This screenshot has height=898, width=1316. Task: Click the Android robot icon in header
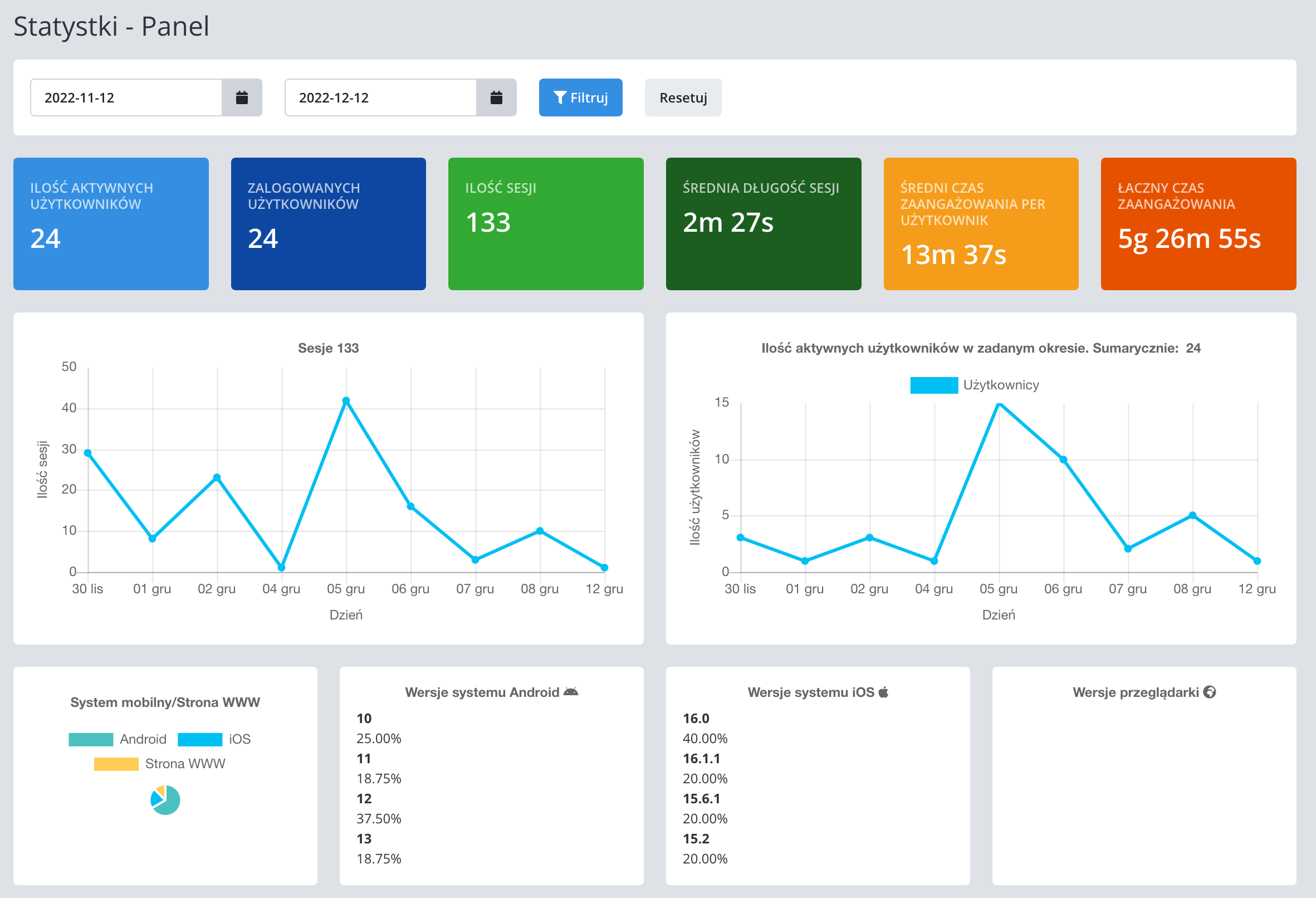(x=571, y=692)
